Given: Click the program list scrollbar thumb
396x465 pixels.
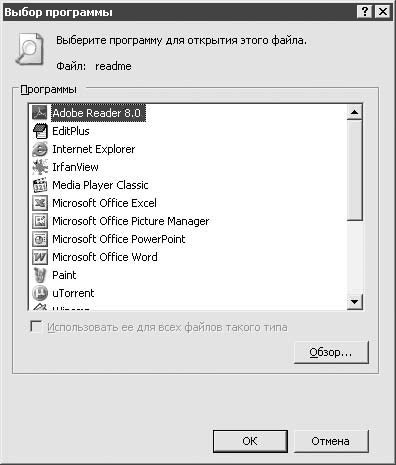Looking at the screenshot, I should [x=354, y=170].
